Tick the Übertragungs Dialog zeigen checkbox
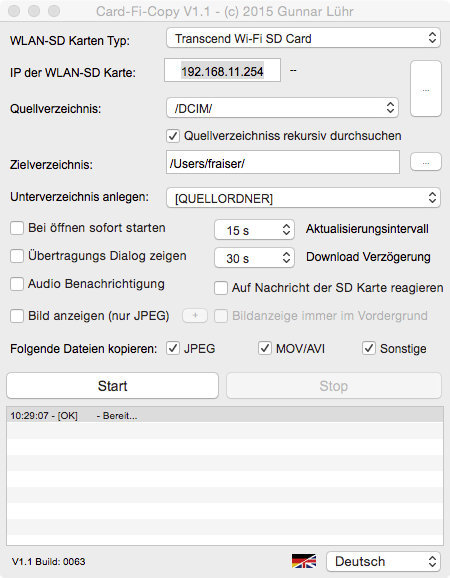Viewport: 450px width, 578px height. click(17, 256)
